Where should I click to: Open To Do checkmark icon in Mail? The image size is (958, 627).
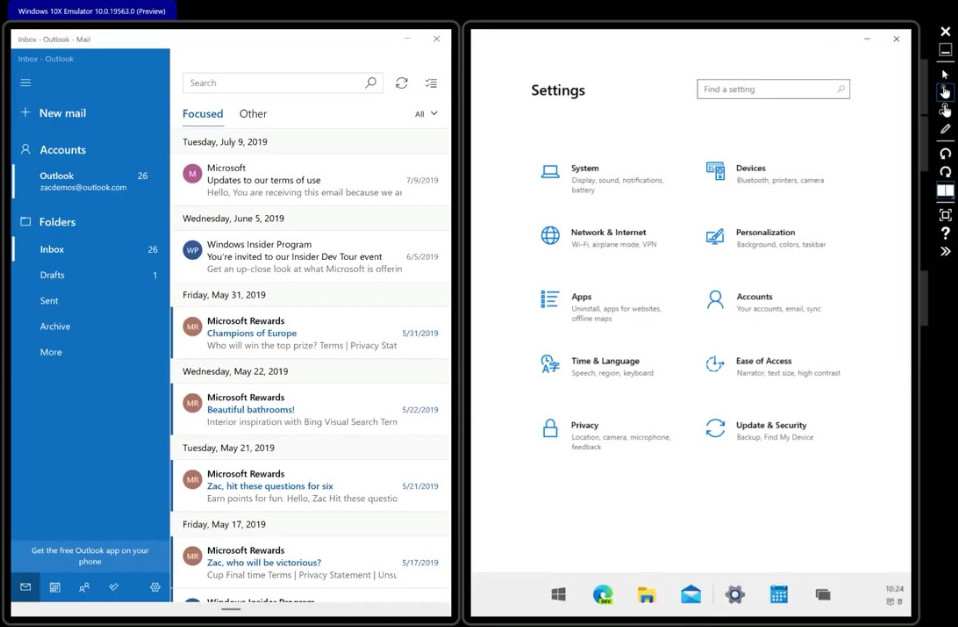coord(114,587)
